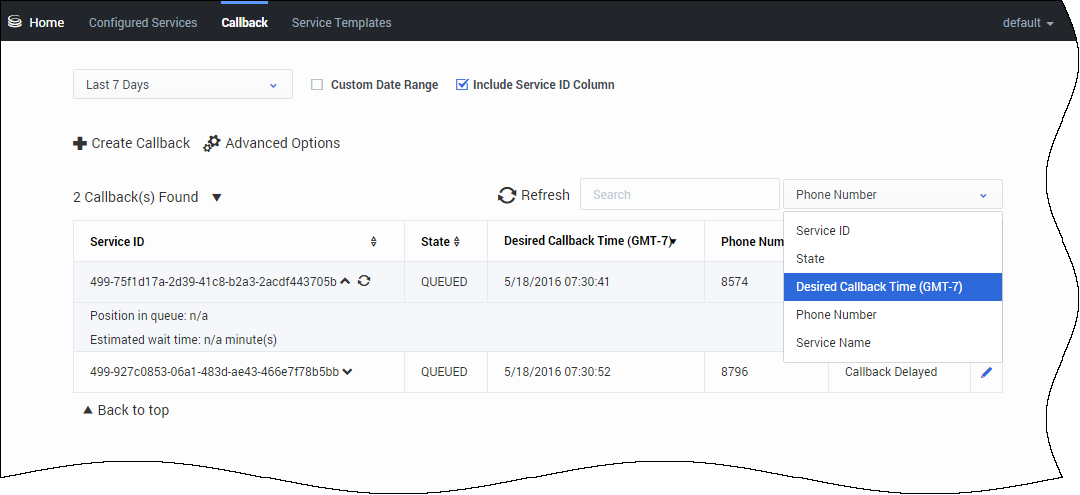This screenshot has width=1080, height=495.
Task: Enable the Custom Date Range checkbox
Action: tap(317, 85)
